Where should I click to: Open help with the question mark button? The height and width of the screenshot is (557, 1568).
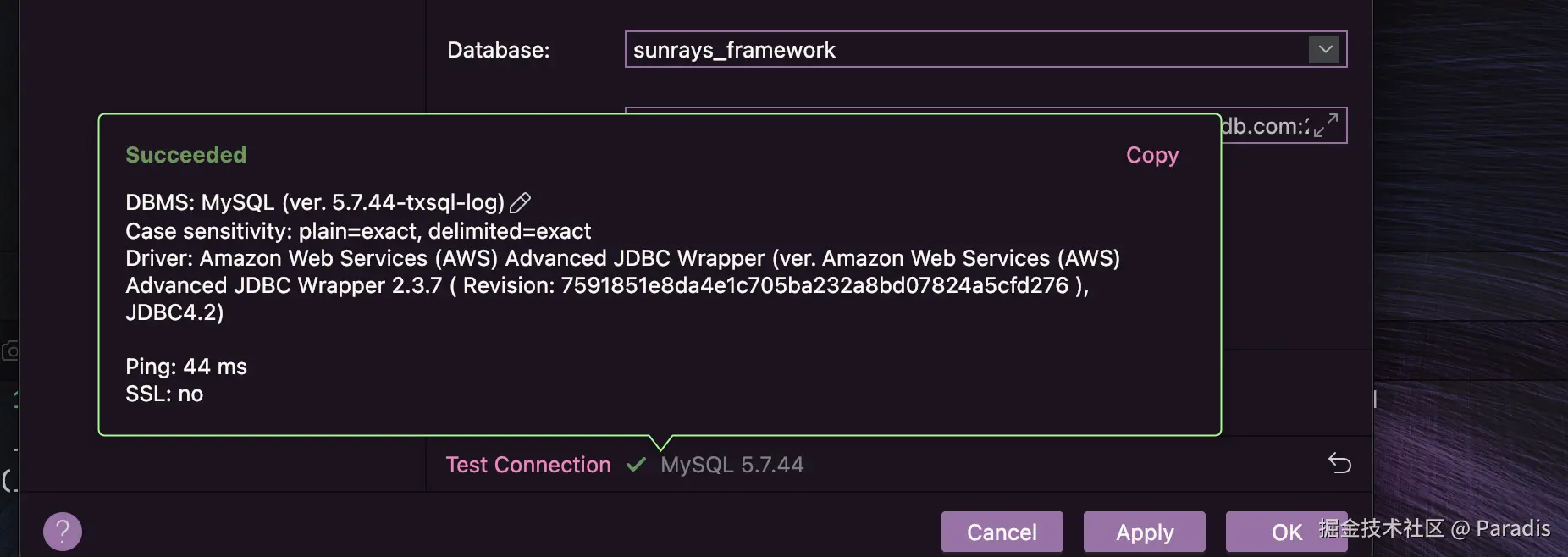tap(63, 532)
